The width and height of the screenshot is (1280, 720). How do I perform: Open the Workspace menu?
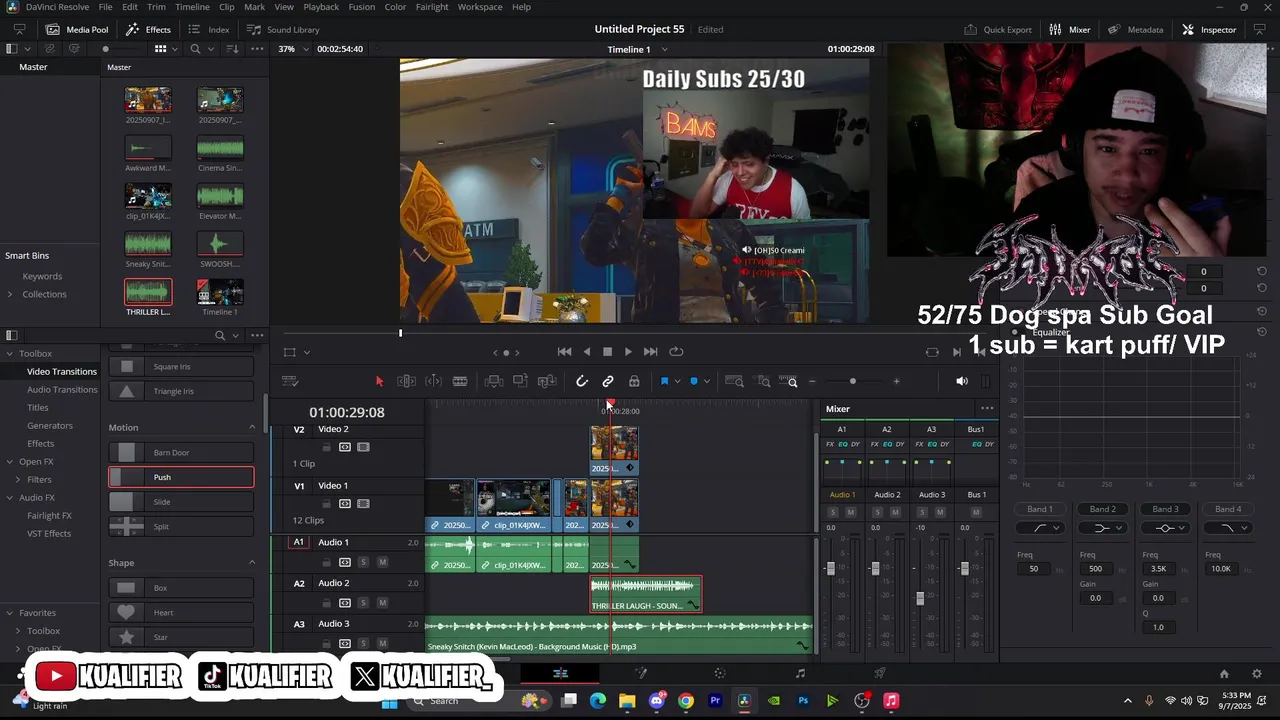[x=480, y=7]
